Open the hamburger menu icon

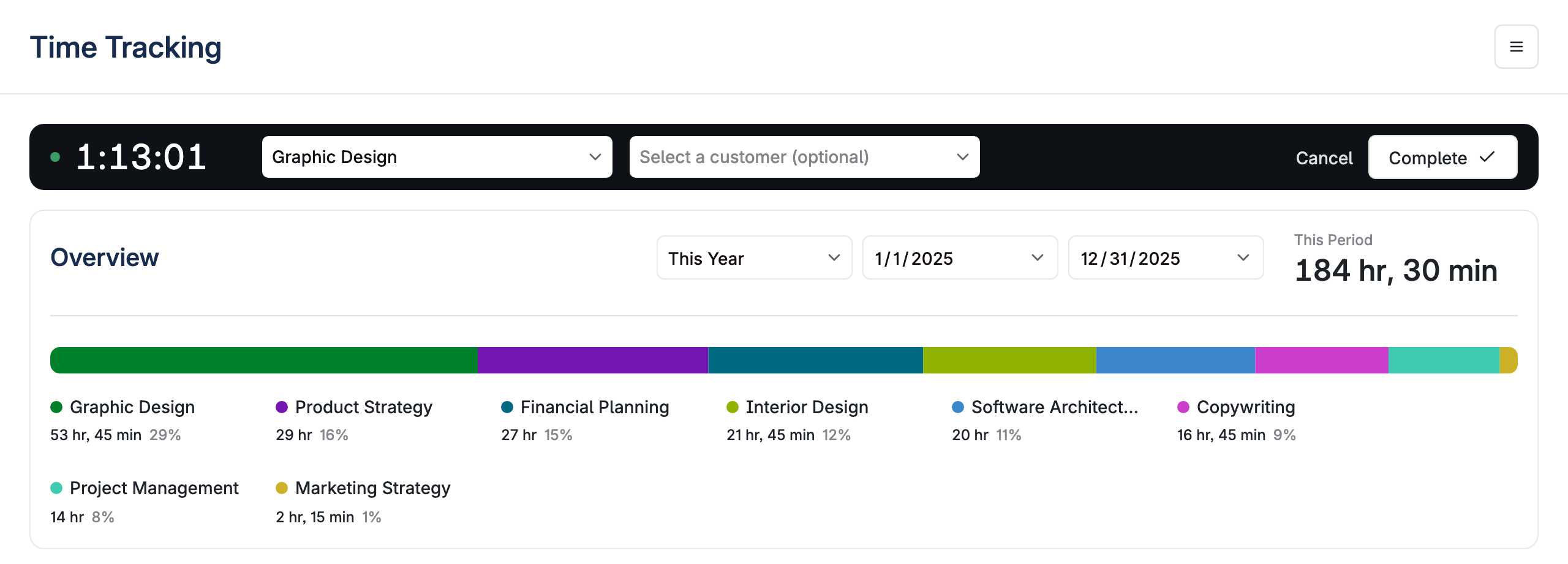click(x=1516, y=47)
